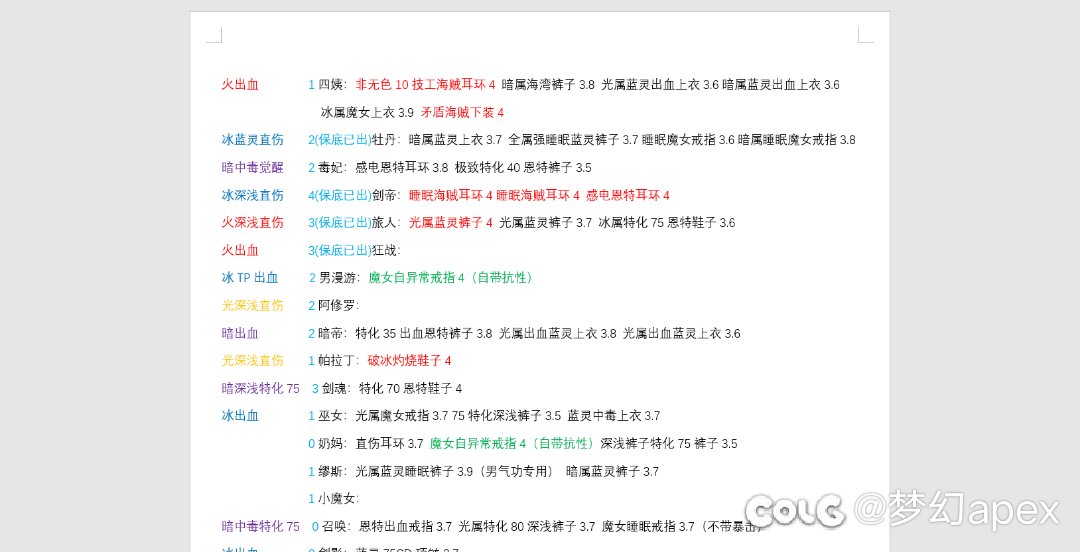Click the '火出血' label in the 狂战 row
The width and height of the screenshot is (1080, 552).
(240, 250)
